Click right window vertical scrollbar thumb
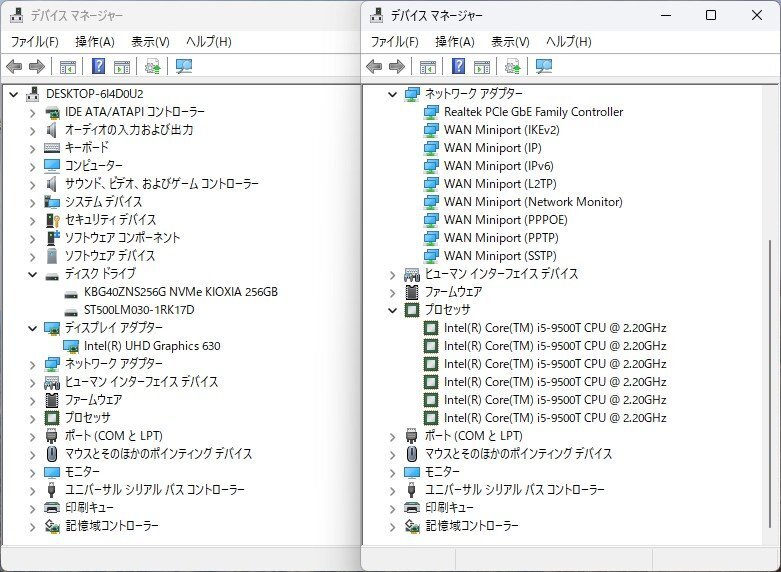This screenshot has width=781, height=572. 770,384
